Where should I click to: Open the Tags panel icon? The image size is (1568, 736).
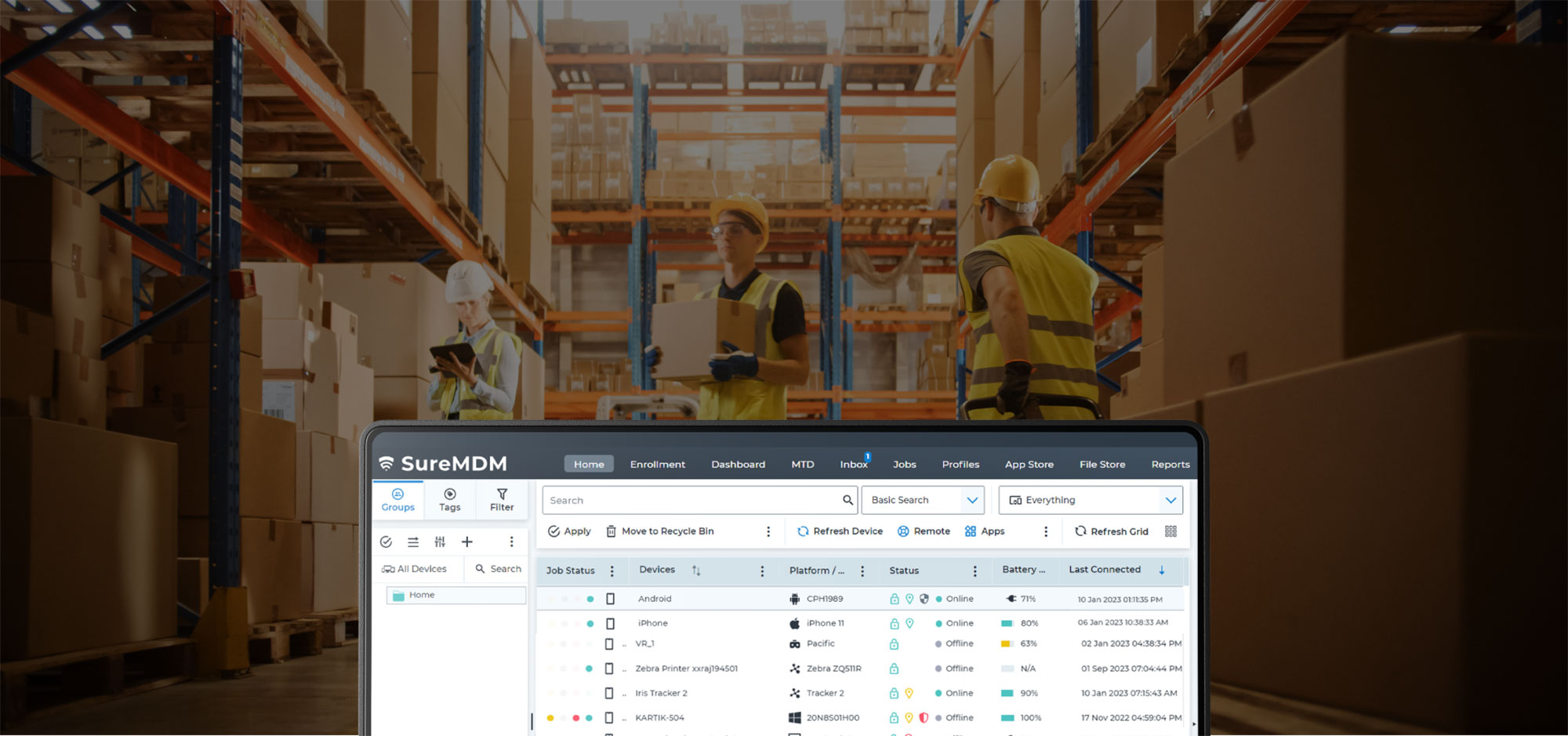[x=449, y=499]
